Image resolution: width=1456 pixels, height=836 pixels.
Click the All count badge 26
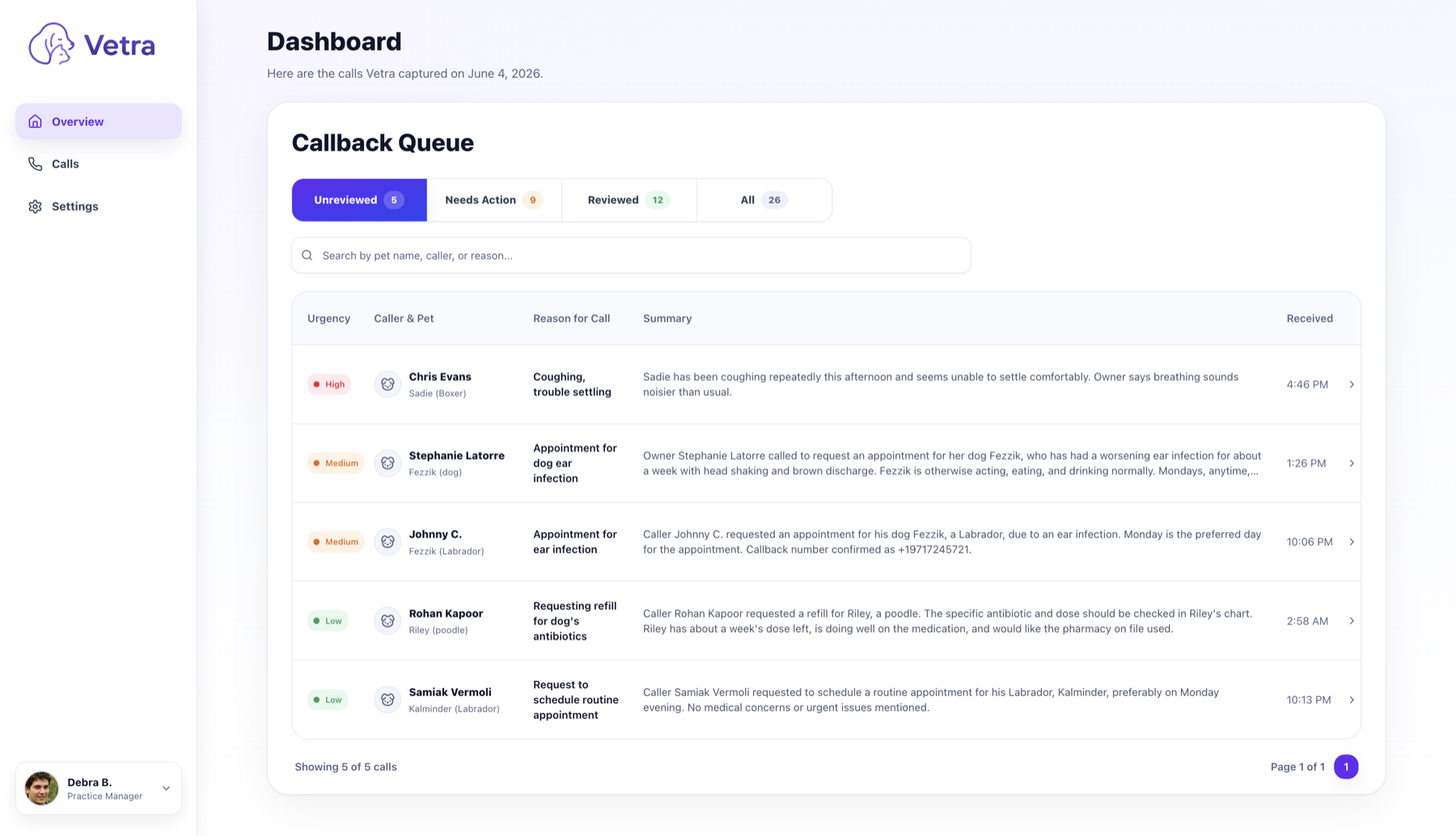[x=774, y=200]
